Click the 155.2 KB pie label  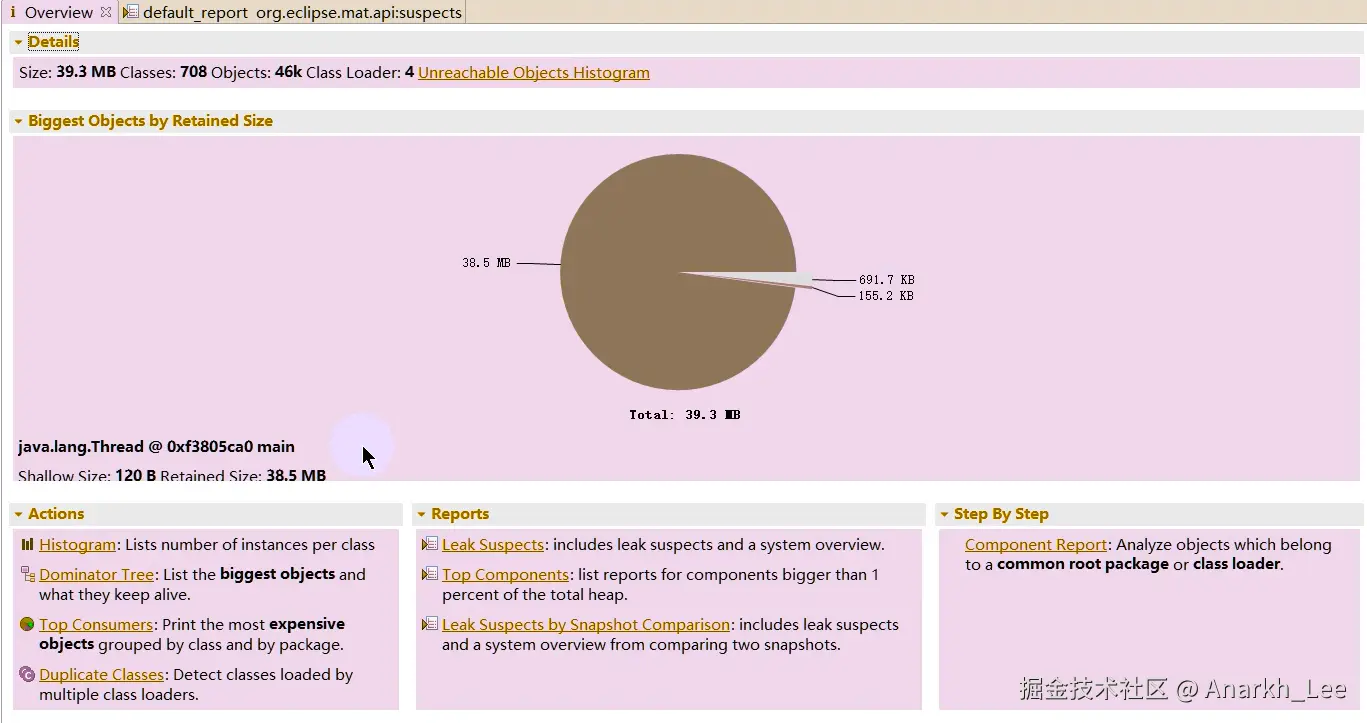[x=886, y=296]
